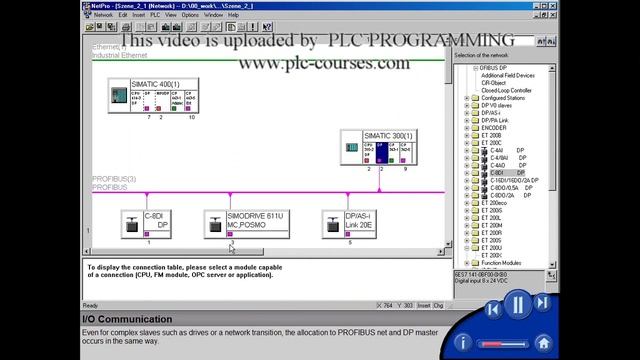
Task: Click the catalog scrollbar up arrow
Action: tap(552, 68)
